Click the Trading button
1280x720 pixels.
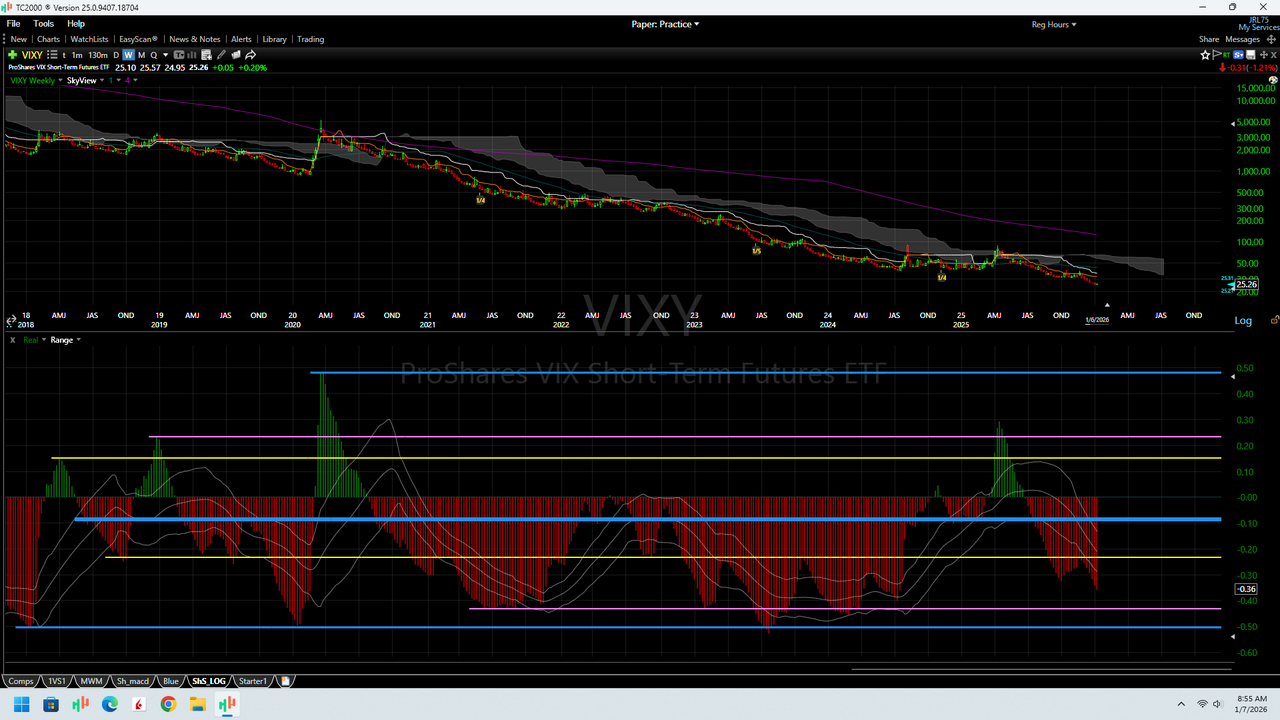[310, 39]
